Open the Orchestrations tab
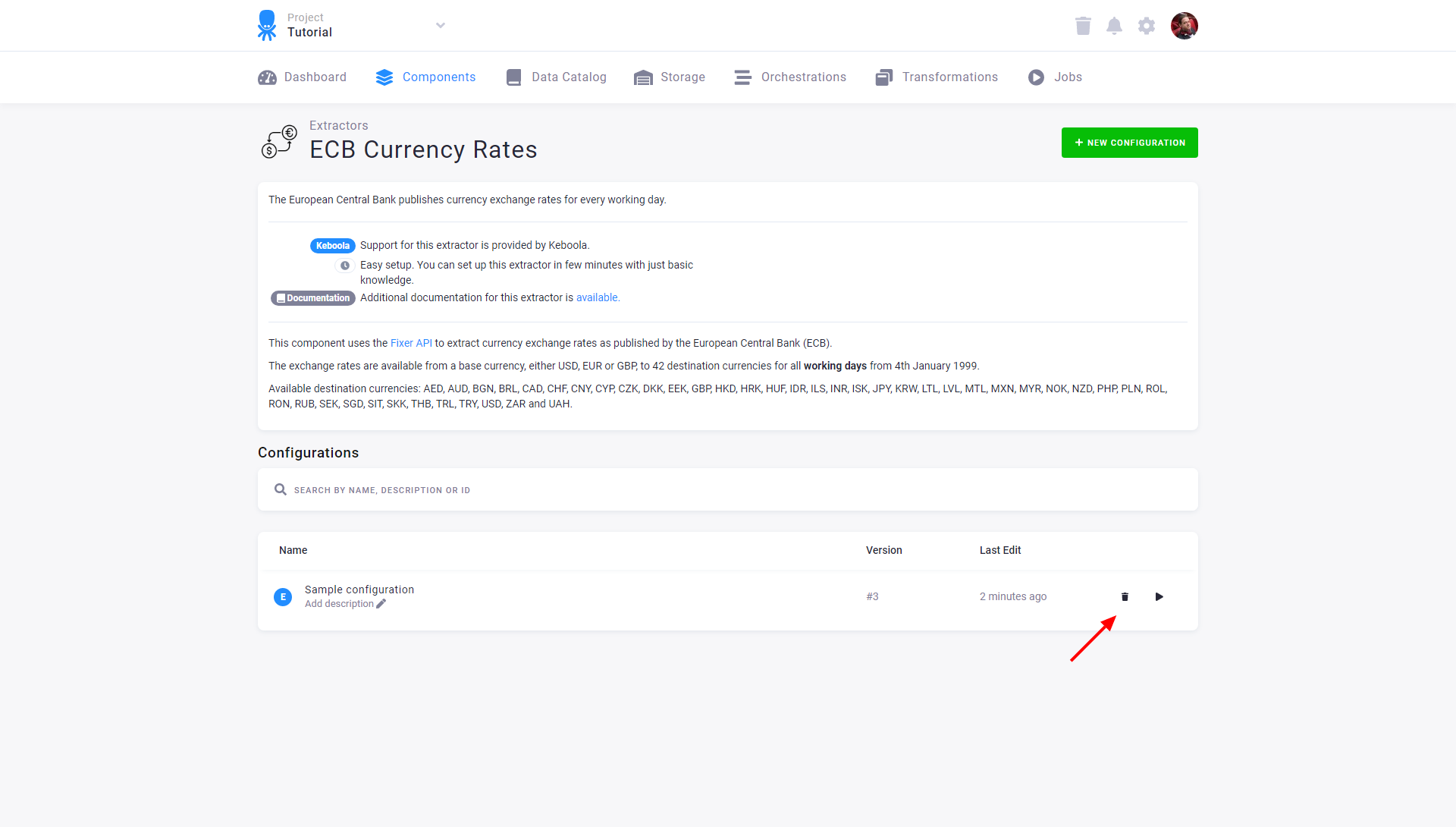The height and width of the screenshot is (827, 1456). coord(790,77)
